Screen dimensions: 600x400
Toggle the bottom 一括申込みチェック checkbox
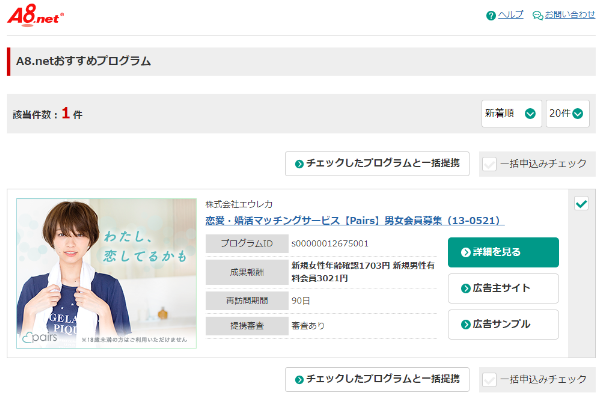489,380
